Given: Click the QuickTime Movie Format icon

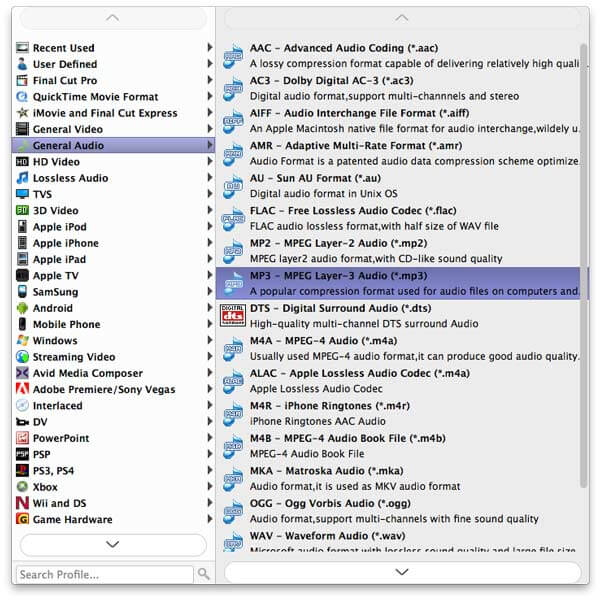Looking at the screenshot, I should coord(22,97).
